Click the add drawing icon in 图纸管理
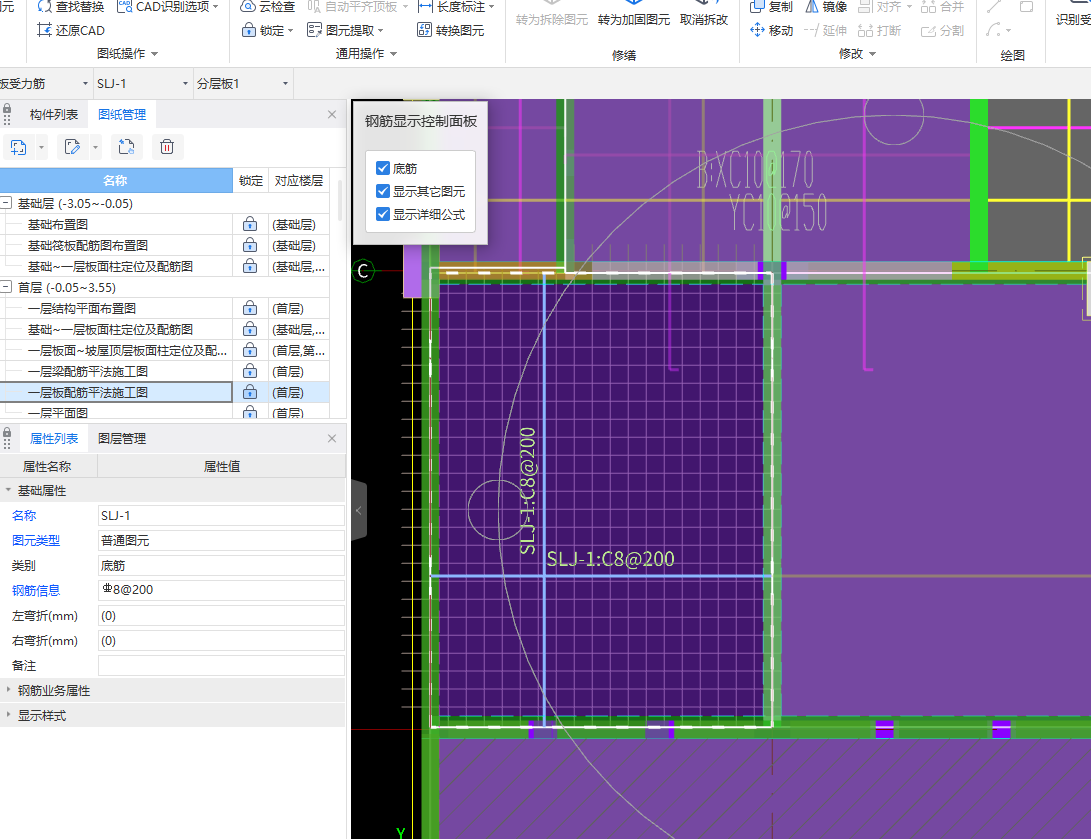The height and width of the screenshot is (839, 1091). pyautogui.click(x=19, y=147)
